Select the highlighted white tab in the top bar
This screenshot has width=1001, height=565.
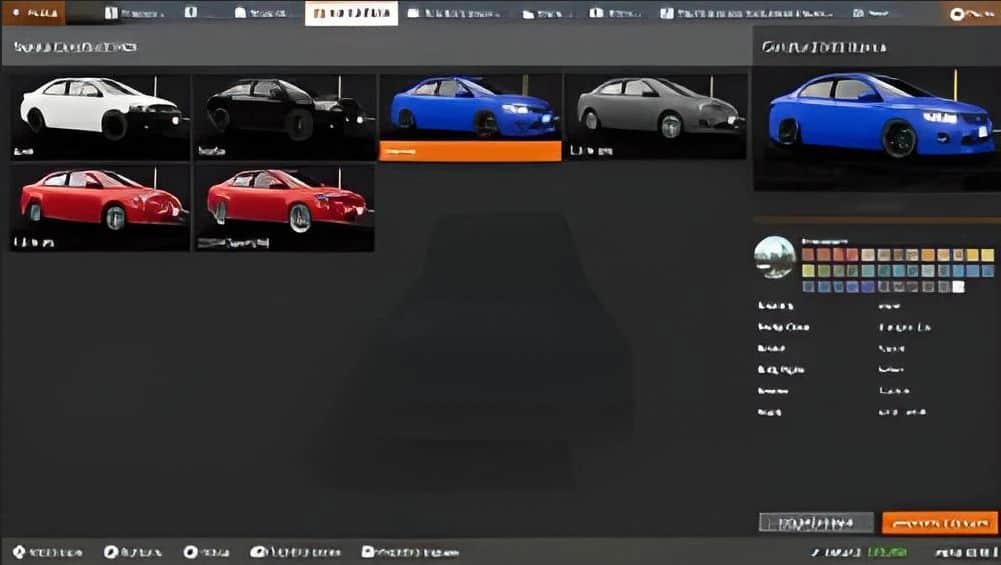click(351, 13)
